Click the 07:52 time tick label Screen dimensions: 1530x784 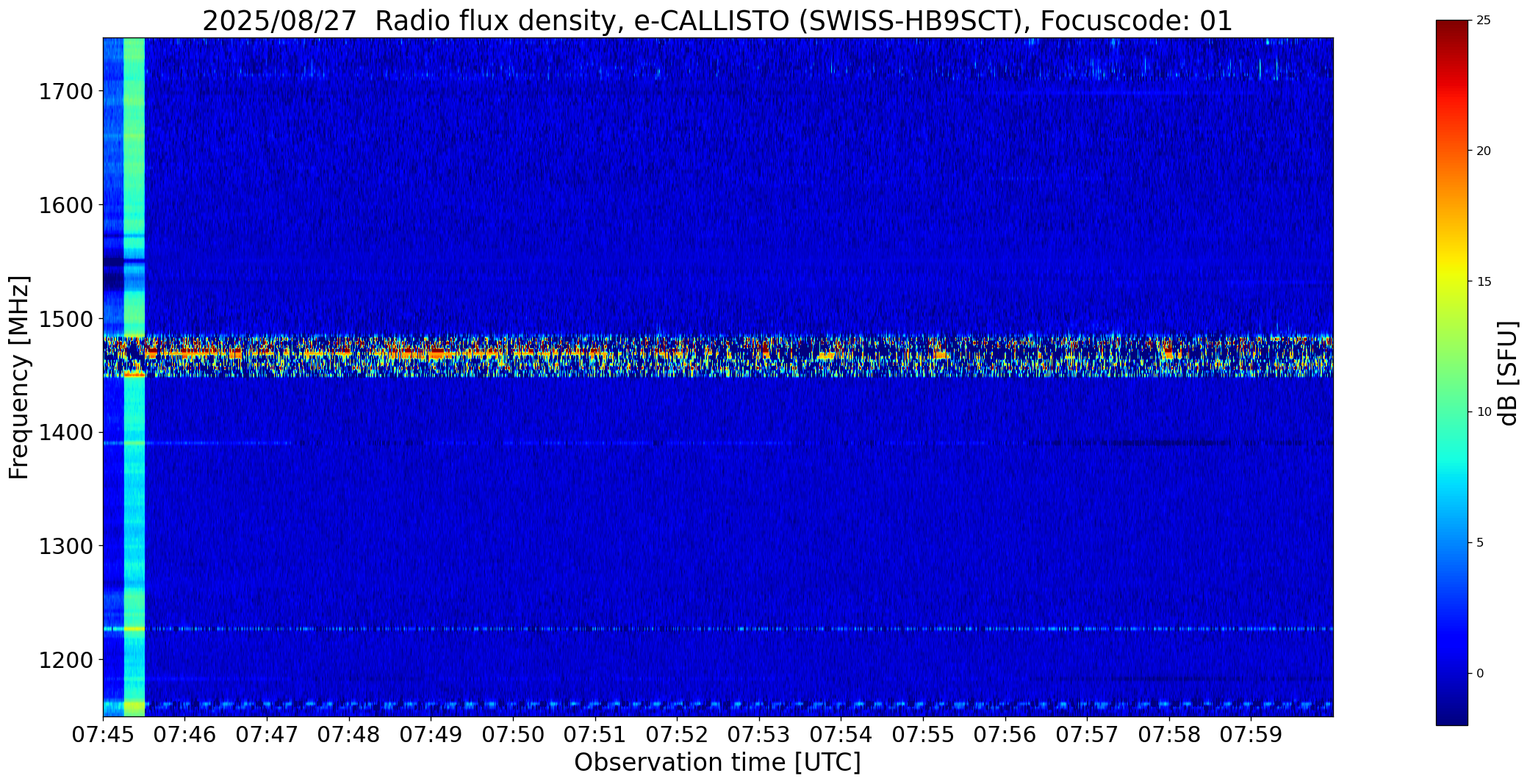677,735
